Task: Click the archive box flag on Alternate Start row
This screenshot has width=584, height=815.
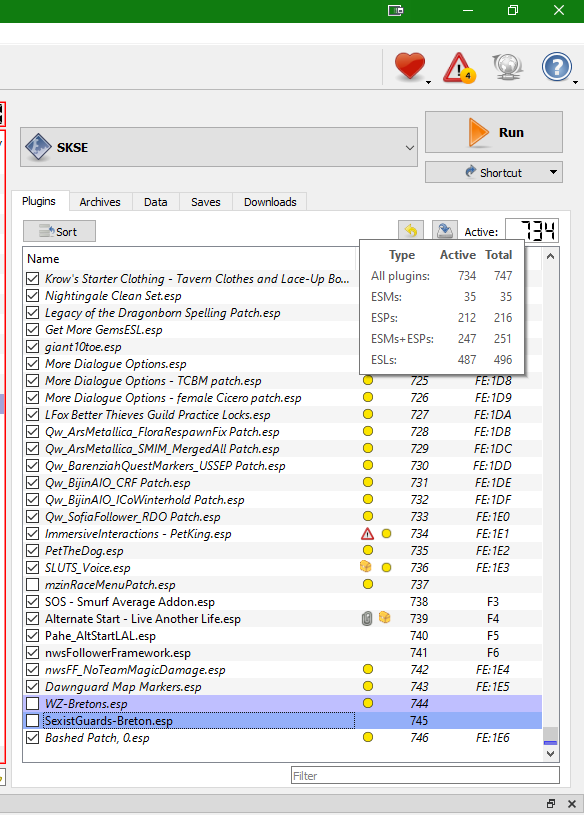Action: (384, 617)
